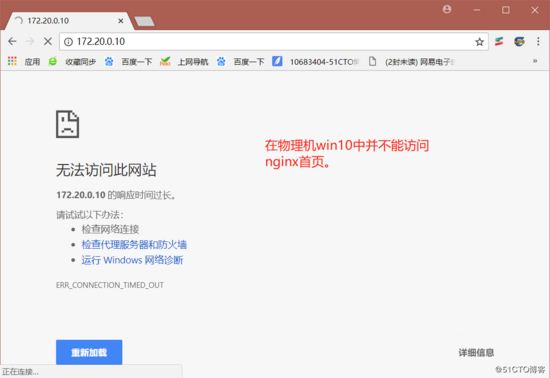Viewport: 550px width, 378px height.
Task: View site information icon in address bar
Action: (x=68, y=42)
